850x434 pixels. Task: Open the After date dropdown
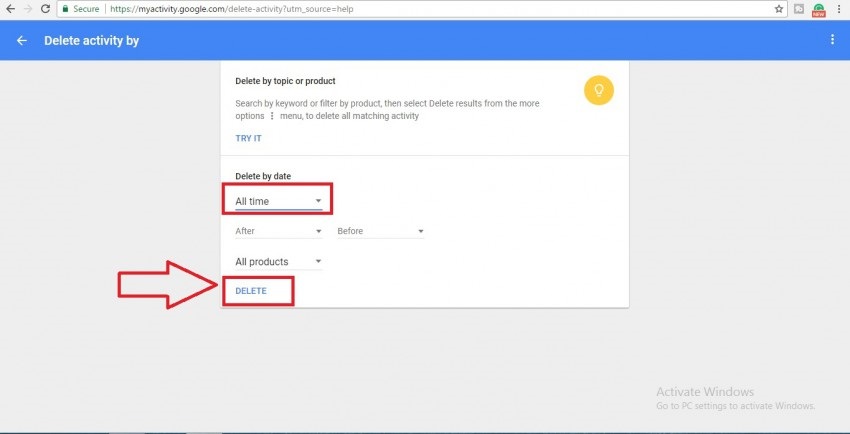pos(279,231)
